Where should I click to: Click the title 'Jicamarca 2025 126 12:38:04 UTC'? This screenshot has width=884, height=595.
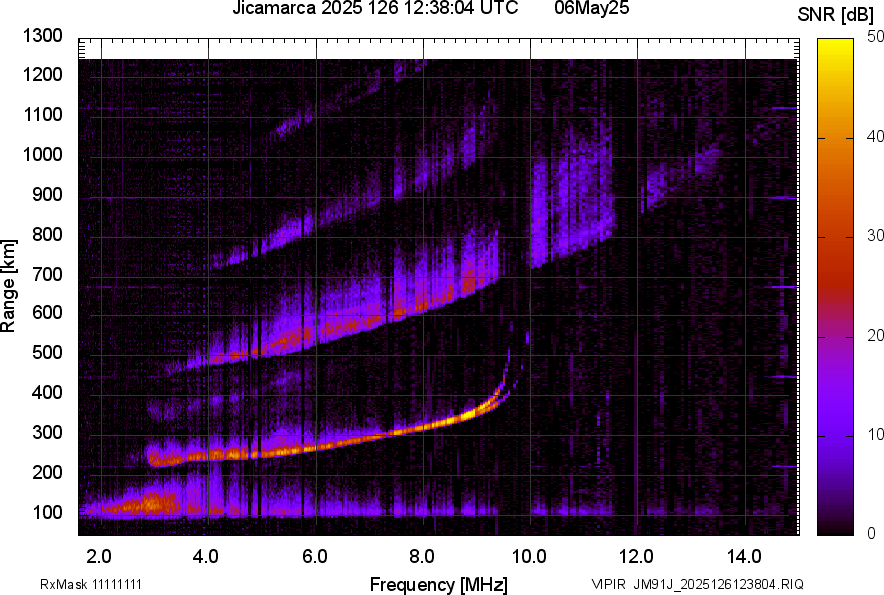pyautogui.click(x=375, y=8)
